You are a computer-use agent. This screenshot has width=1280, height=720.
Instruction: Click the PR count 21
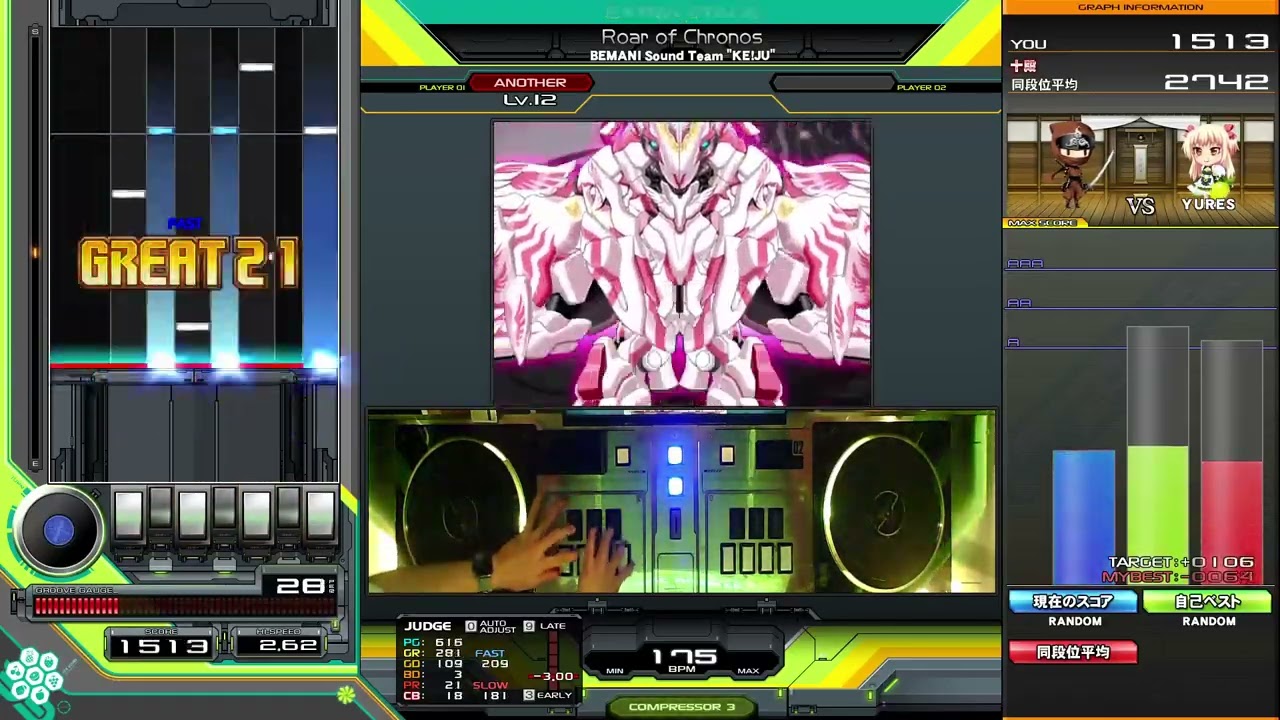pyautogui.click(x=454, y=685)
